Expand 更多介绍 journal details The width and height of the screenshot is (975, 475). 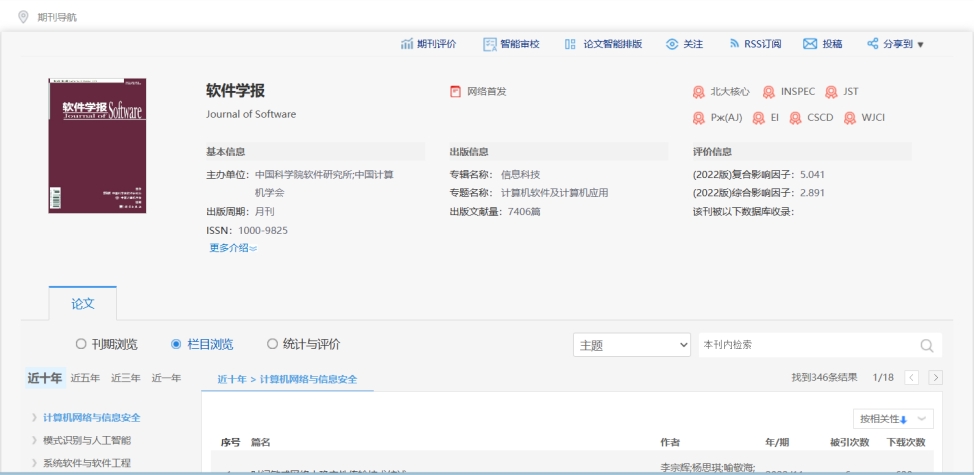(233, 248)
